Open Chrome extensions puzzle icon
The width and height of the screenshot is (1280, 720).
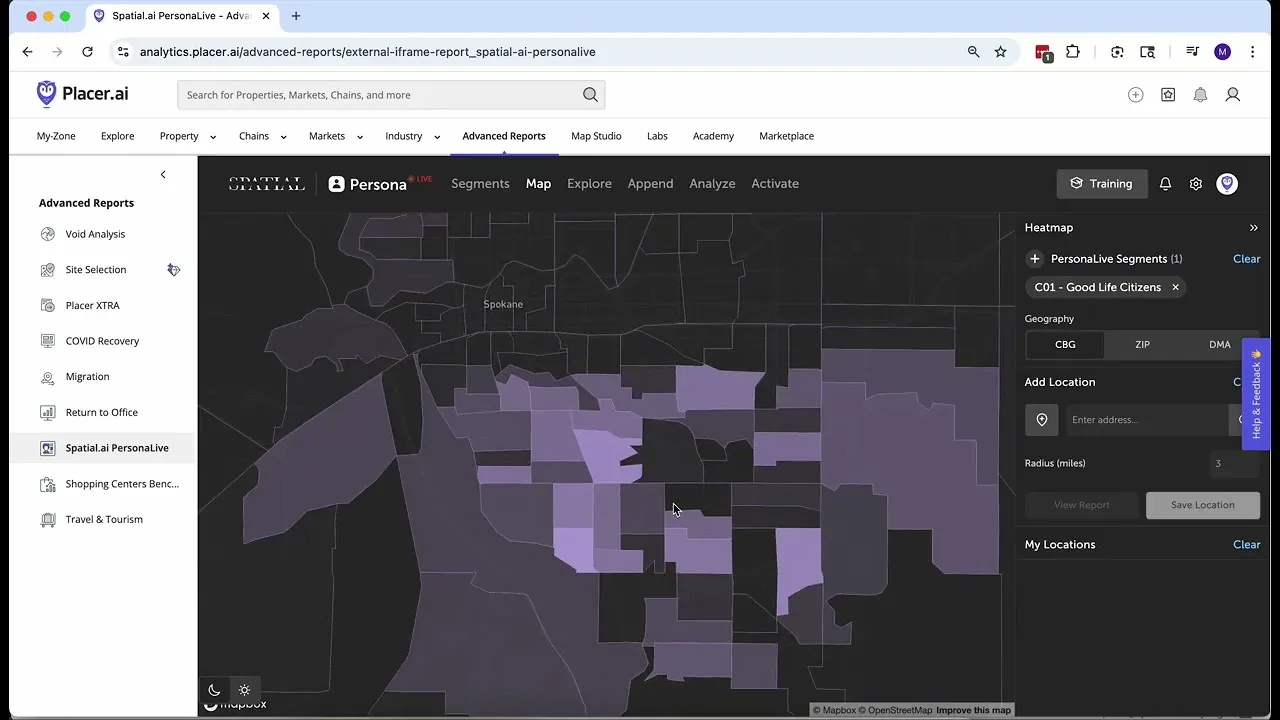(x=1073, y=52)
